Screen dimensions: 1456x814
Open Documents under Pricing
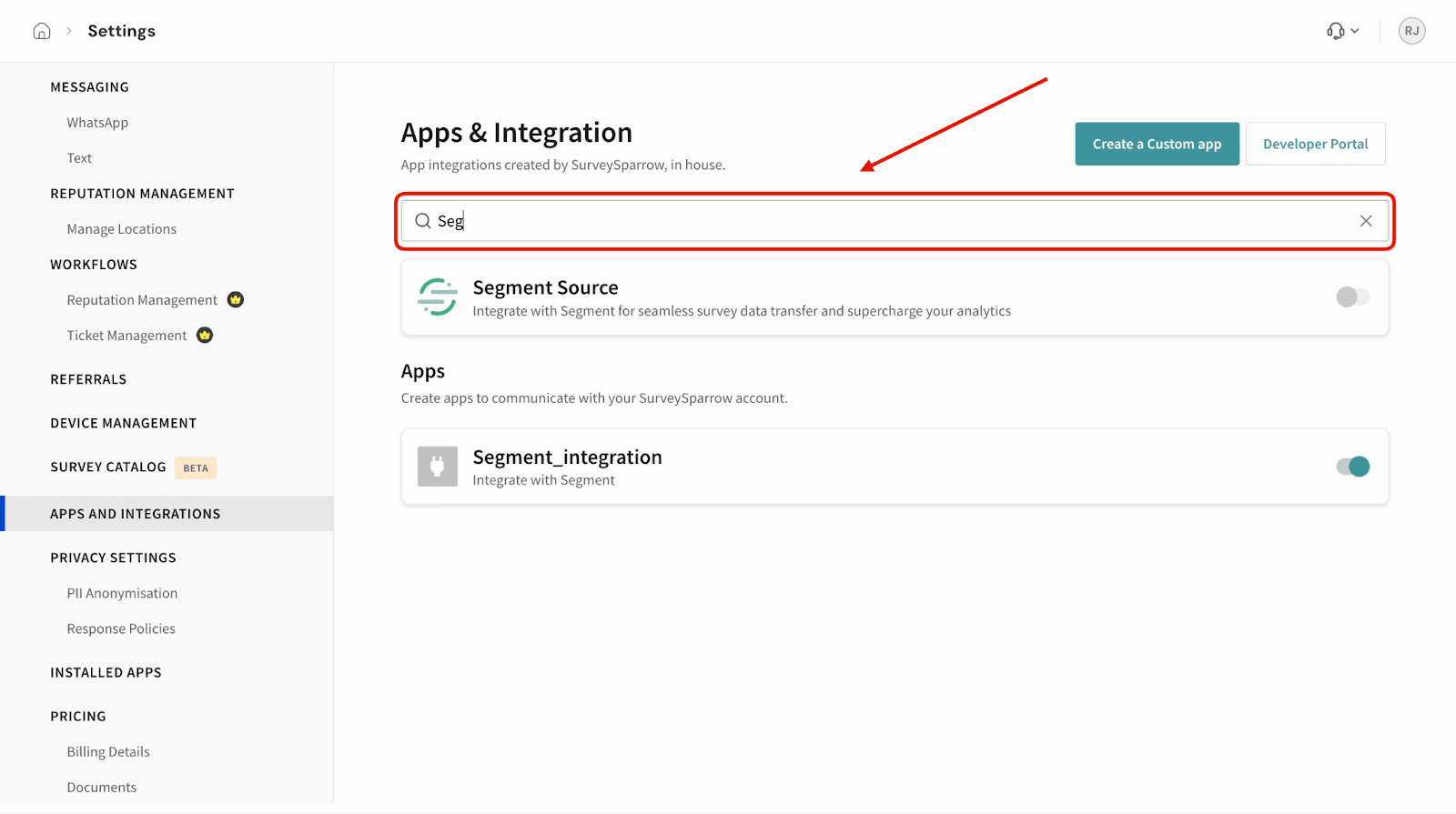tap(102, 788)
